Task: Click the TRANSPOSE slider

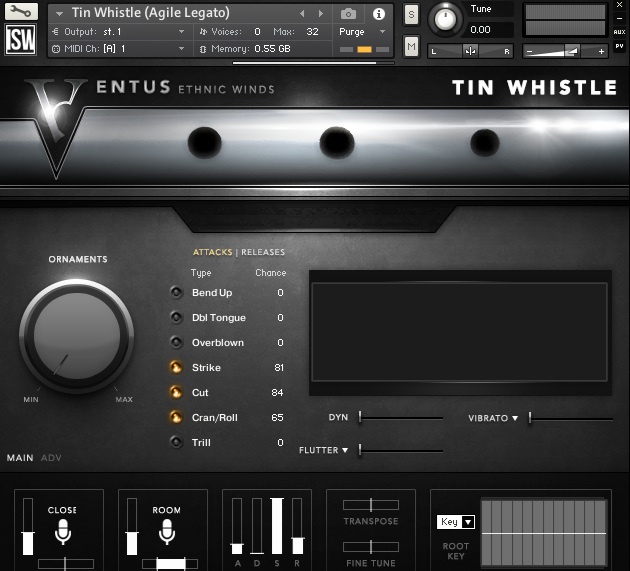Action: point(371,505)
